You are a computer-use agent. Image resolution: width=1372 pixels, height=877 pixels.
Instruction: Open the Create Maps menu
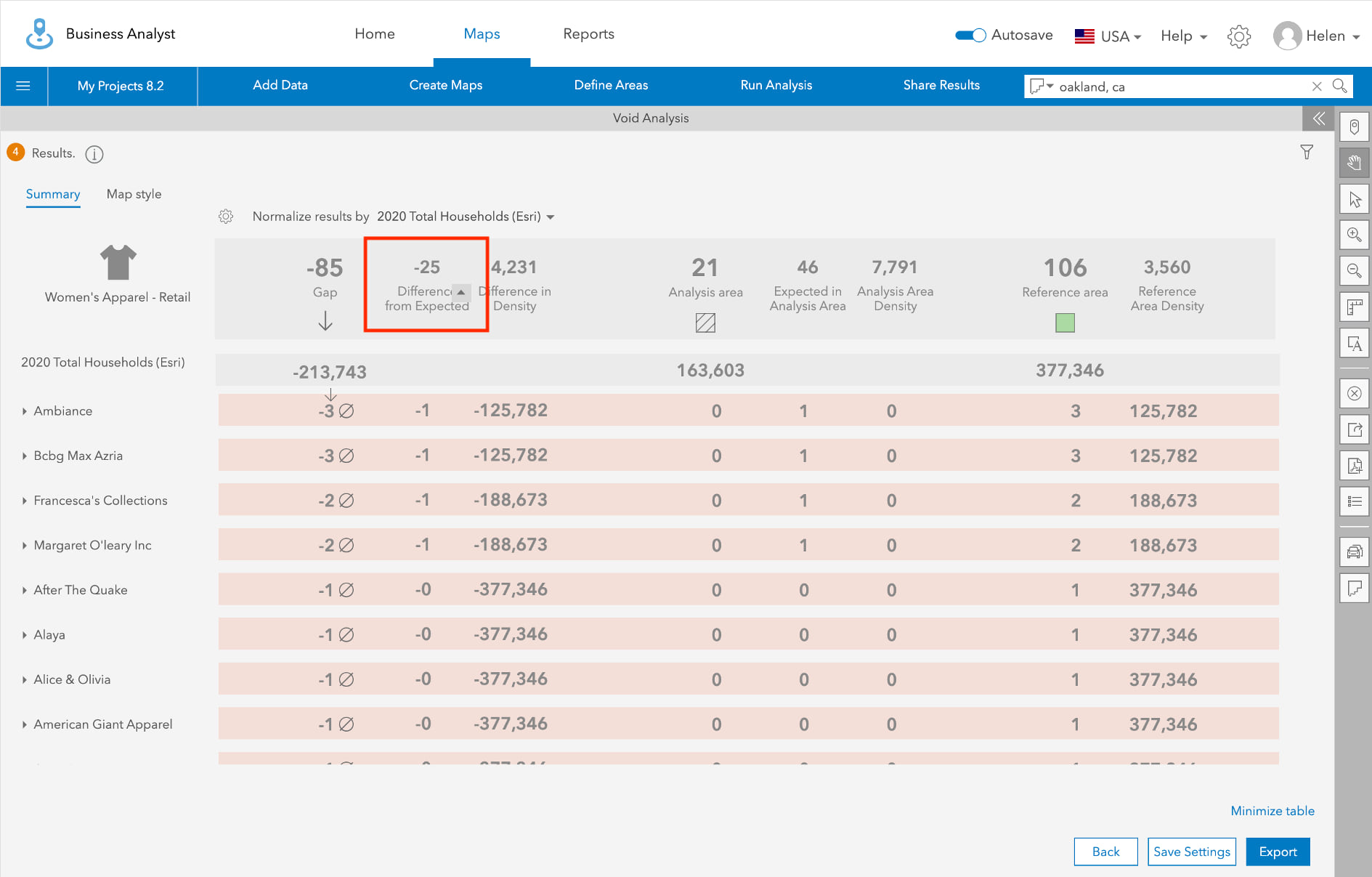pyautogui.click(x=446, y=86)
